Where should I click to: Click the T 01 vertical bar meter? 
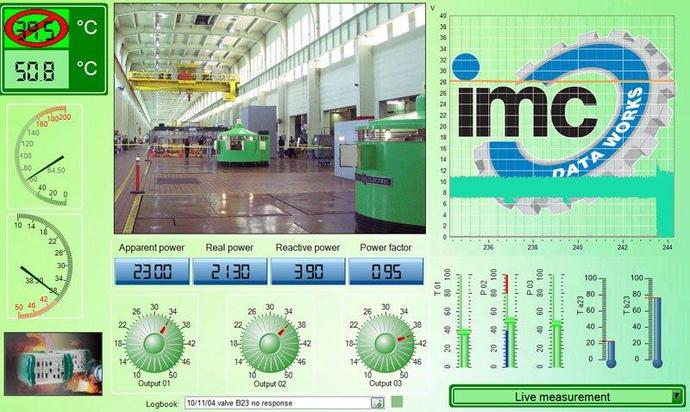coord(463,320)
